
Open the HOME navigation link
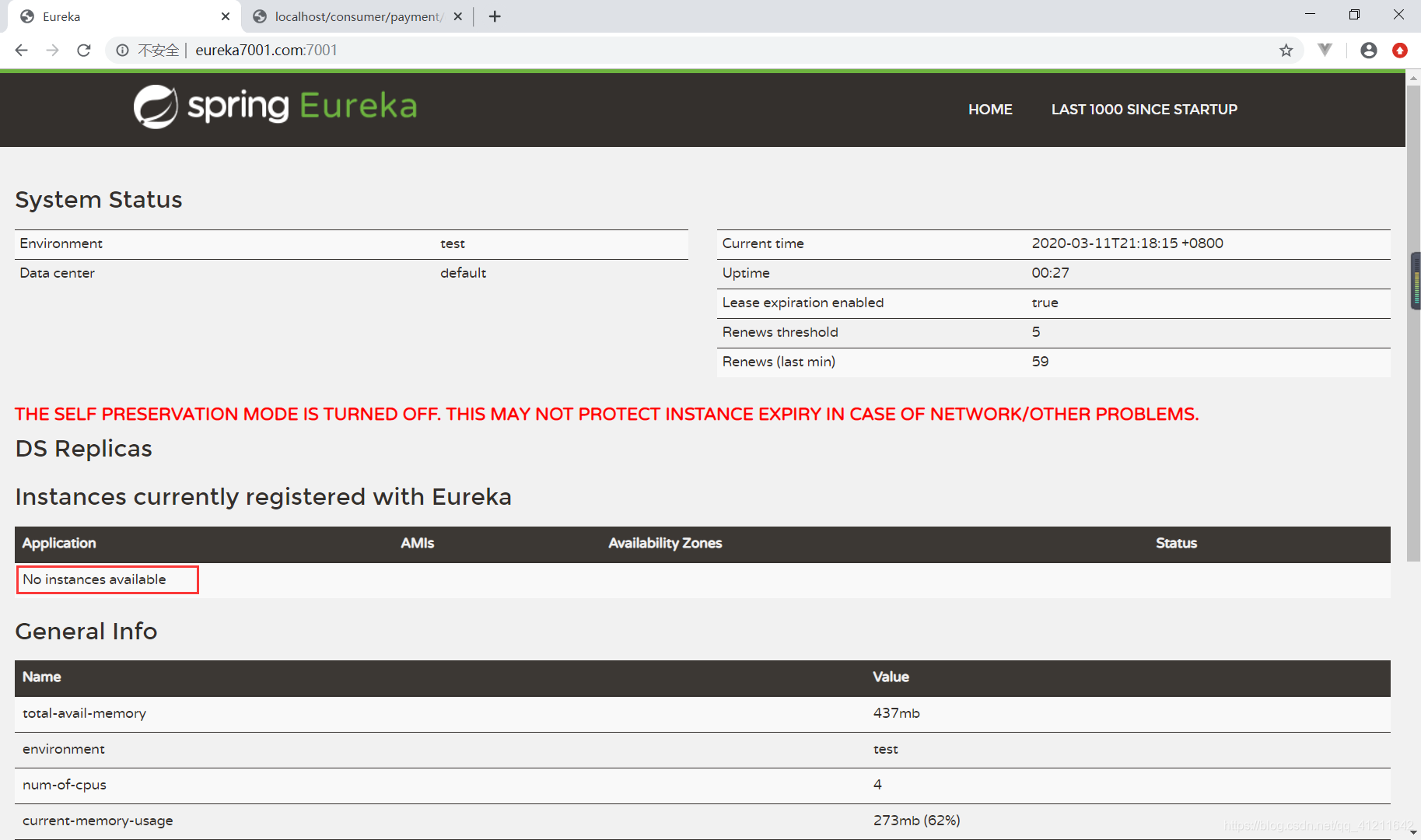tap(990, 110)
